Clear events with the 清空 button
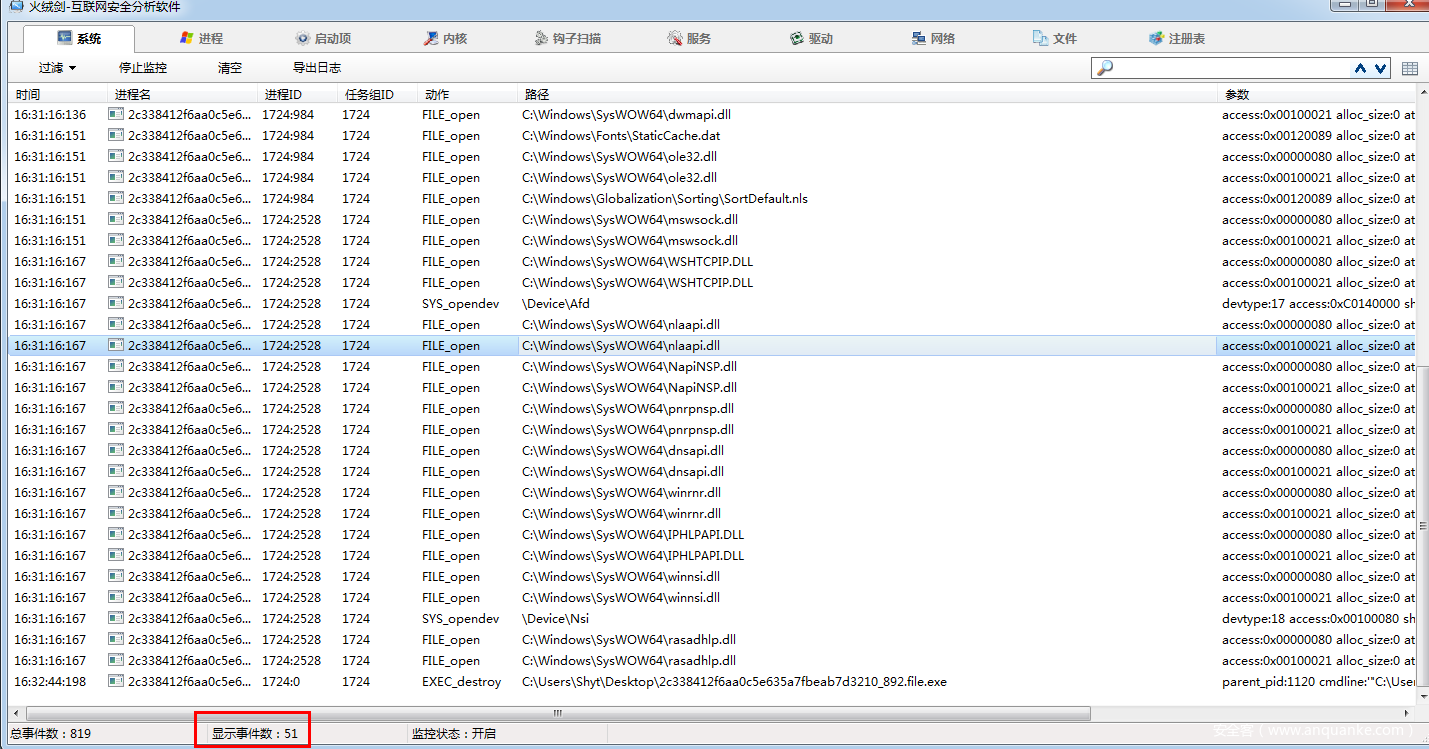This screenshot has height=749, width=1429. point(230,68)
